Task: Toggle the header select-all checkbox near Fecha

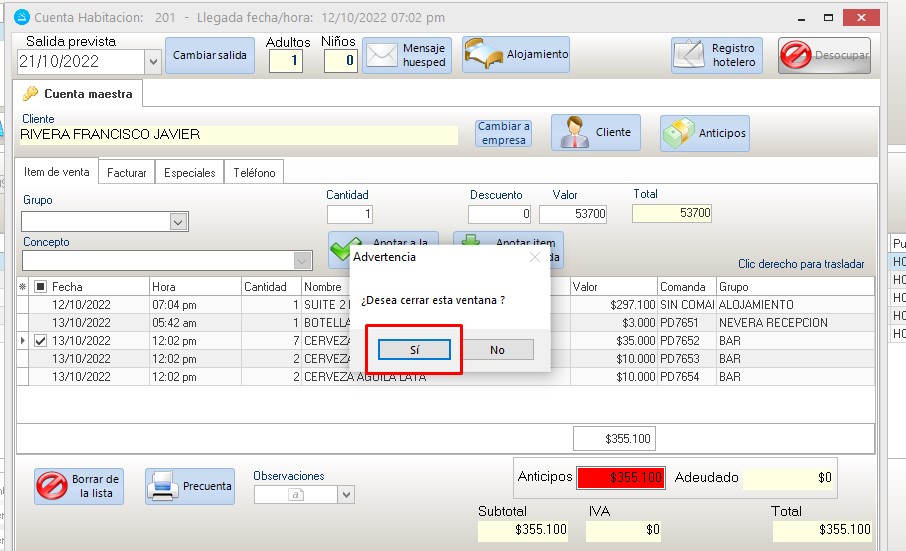Action: click(x=40, y=287)
